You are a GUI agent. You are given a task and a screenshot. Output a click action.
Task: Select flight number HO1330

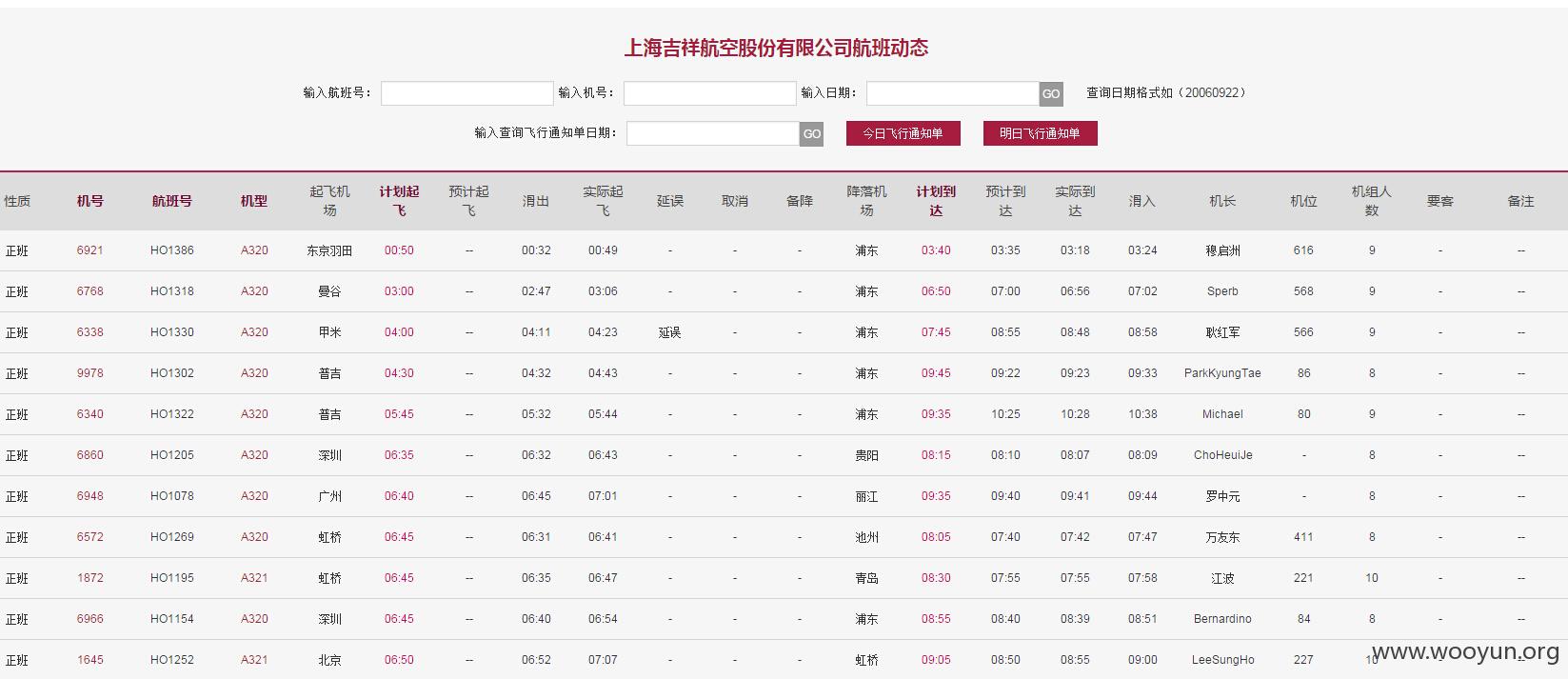tap(172, 332)
